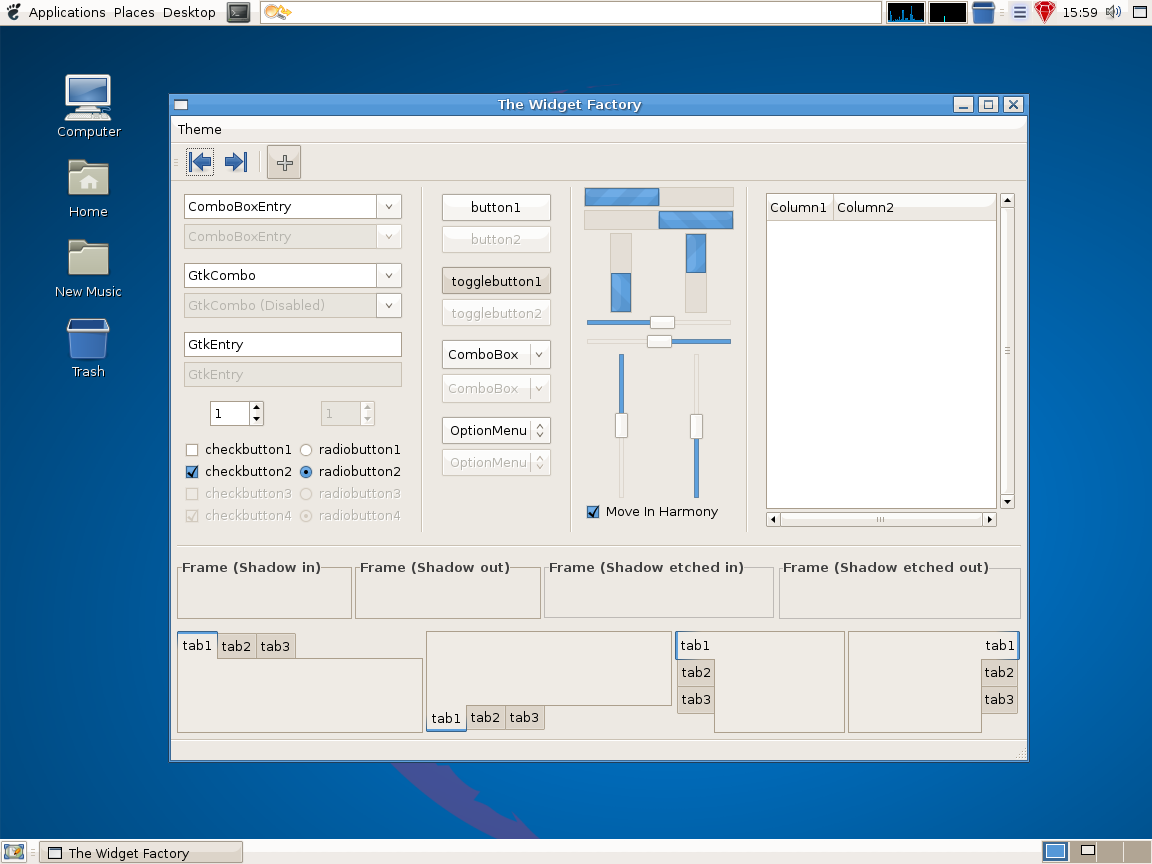
Task: Open the Home folder desktop icon
Action: click(x=88, y=189)
